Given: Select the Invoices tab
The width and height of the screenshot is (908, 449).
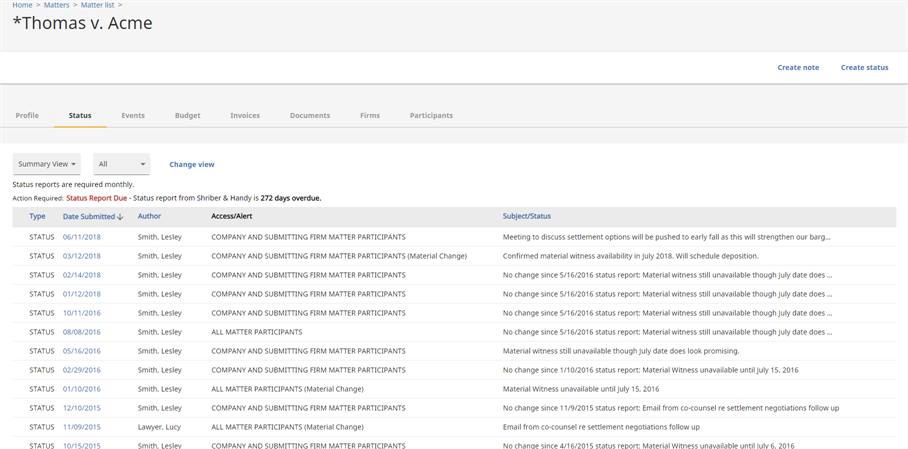Looking at the screenshot, I should (245, 116).
